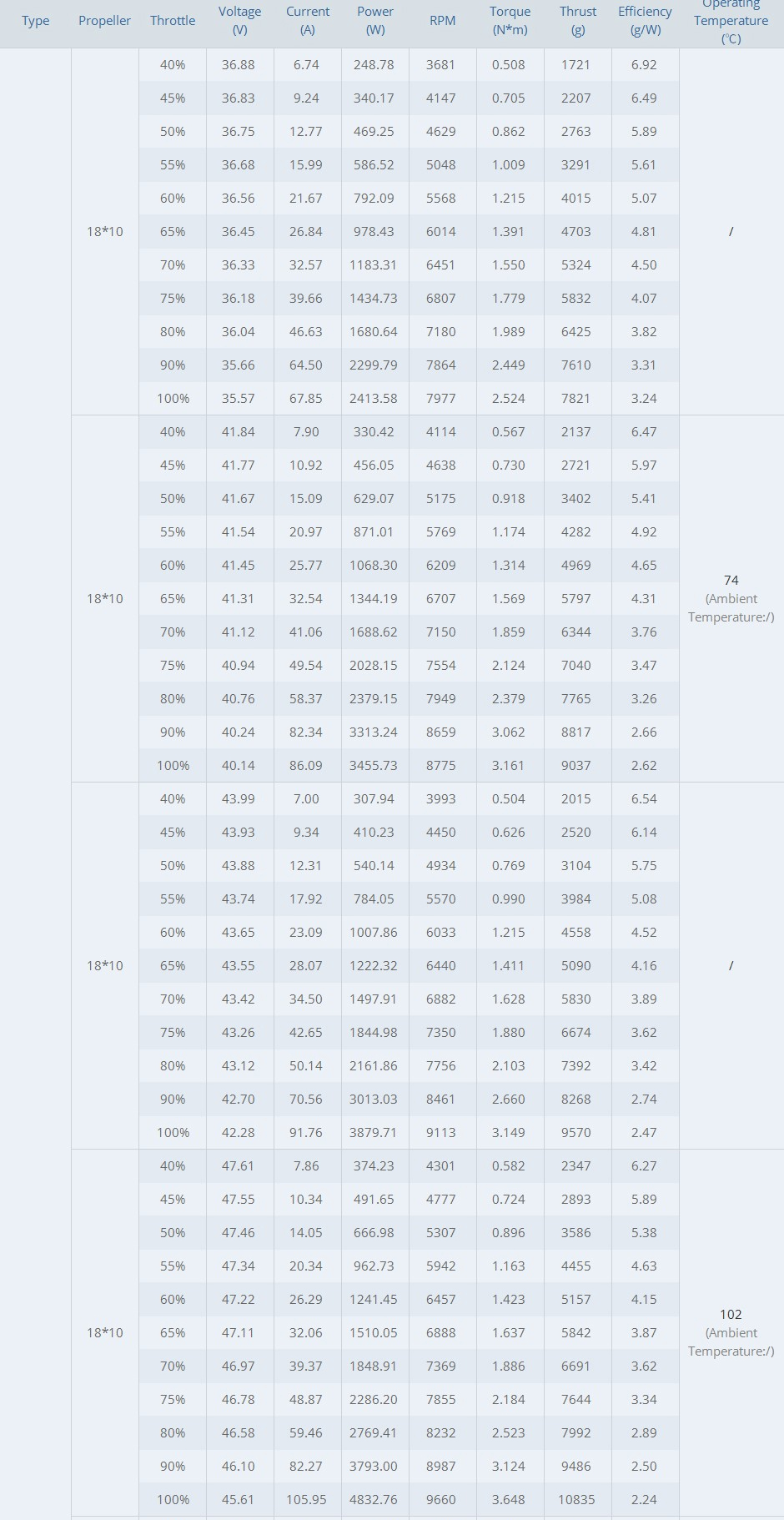
Task: Click the 3455.73 power value
Action: coord(374,765)
